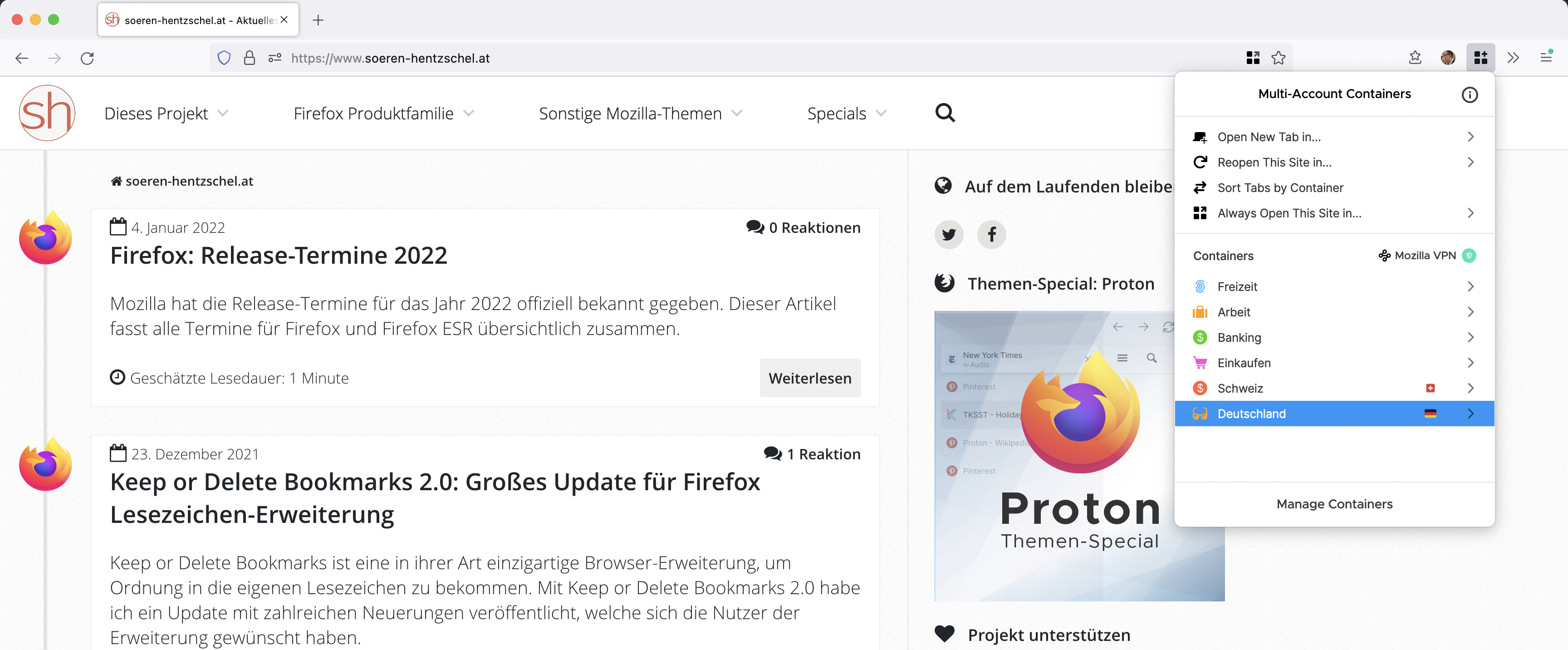Select the Deutschland container
The width and height of the screenshot is (1568, 650).
point(1334,414)
